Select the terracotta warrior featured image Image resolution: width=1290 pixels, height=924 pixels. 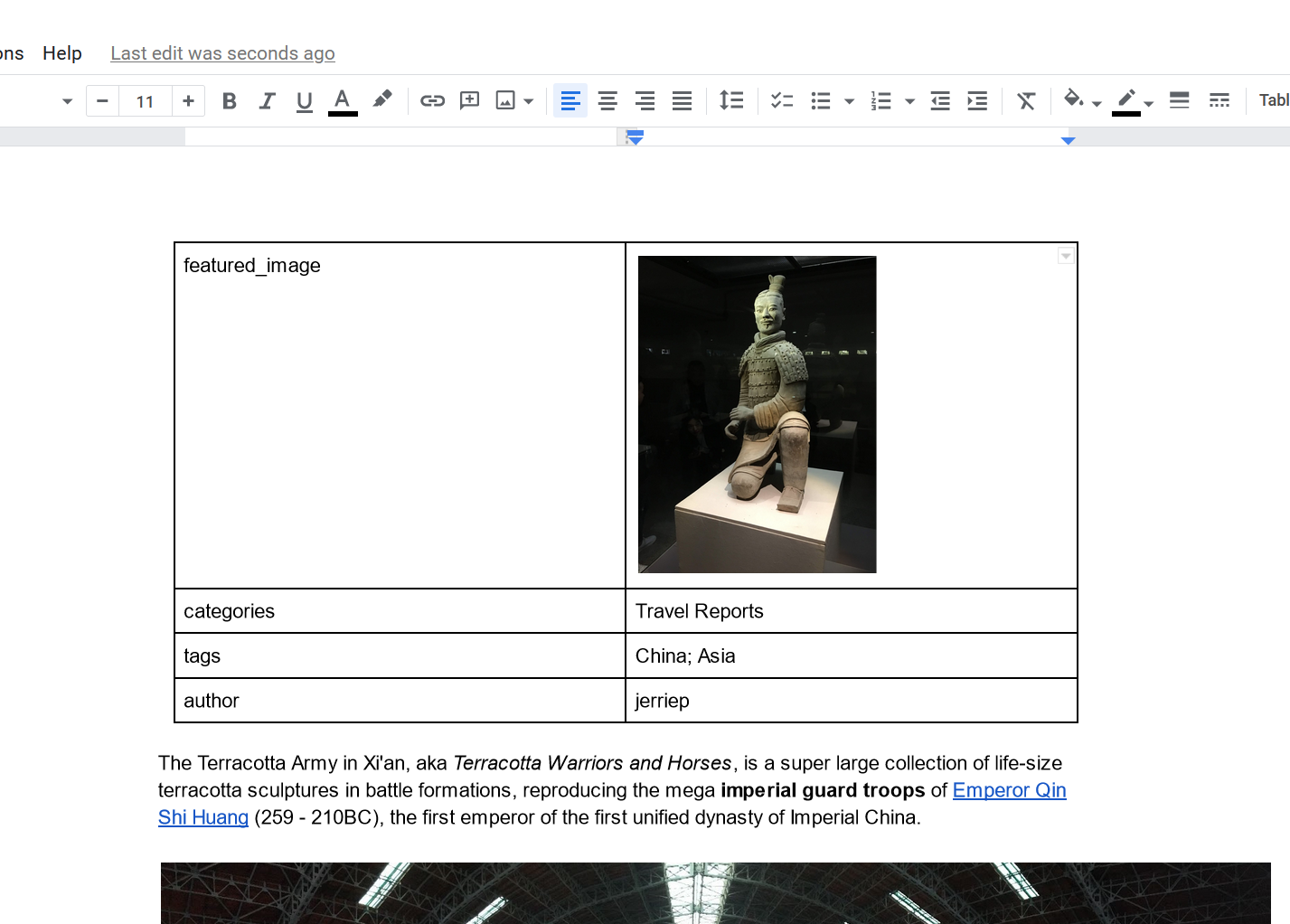(x=758, y=414)
